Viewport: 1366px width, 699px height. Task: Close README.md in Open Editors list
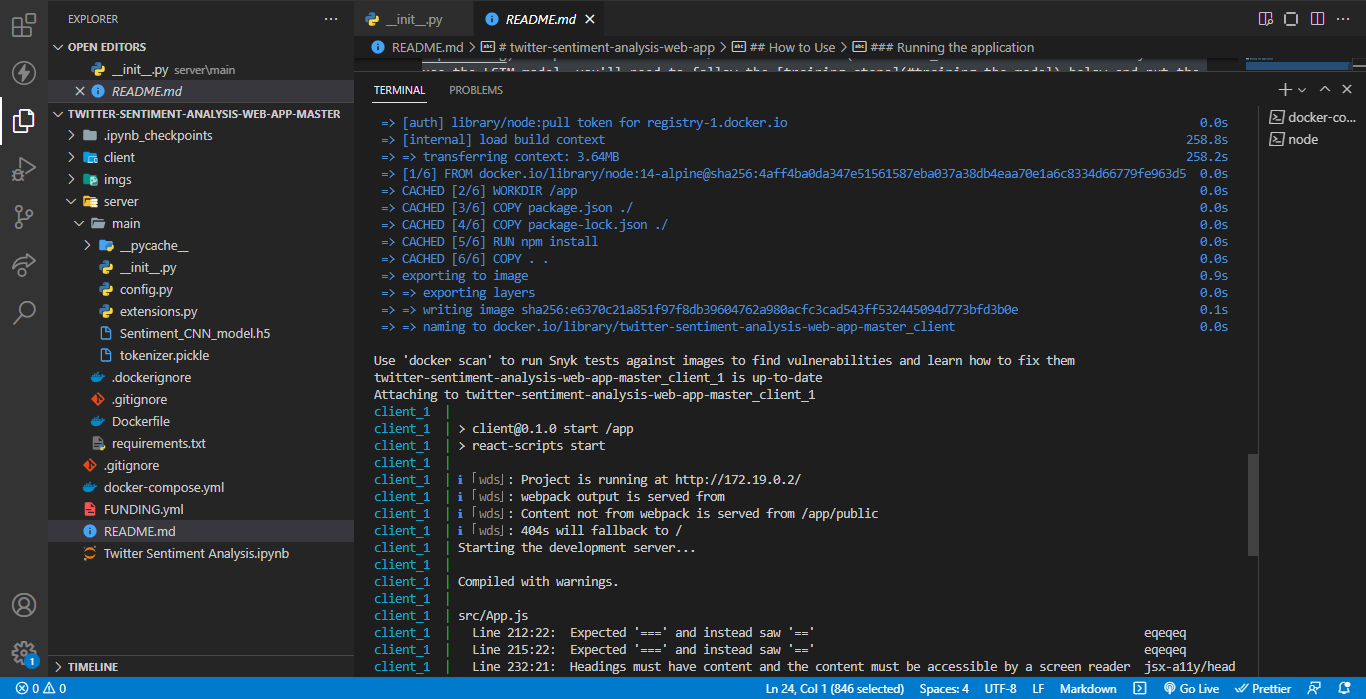point(80,91)
